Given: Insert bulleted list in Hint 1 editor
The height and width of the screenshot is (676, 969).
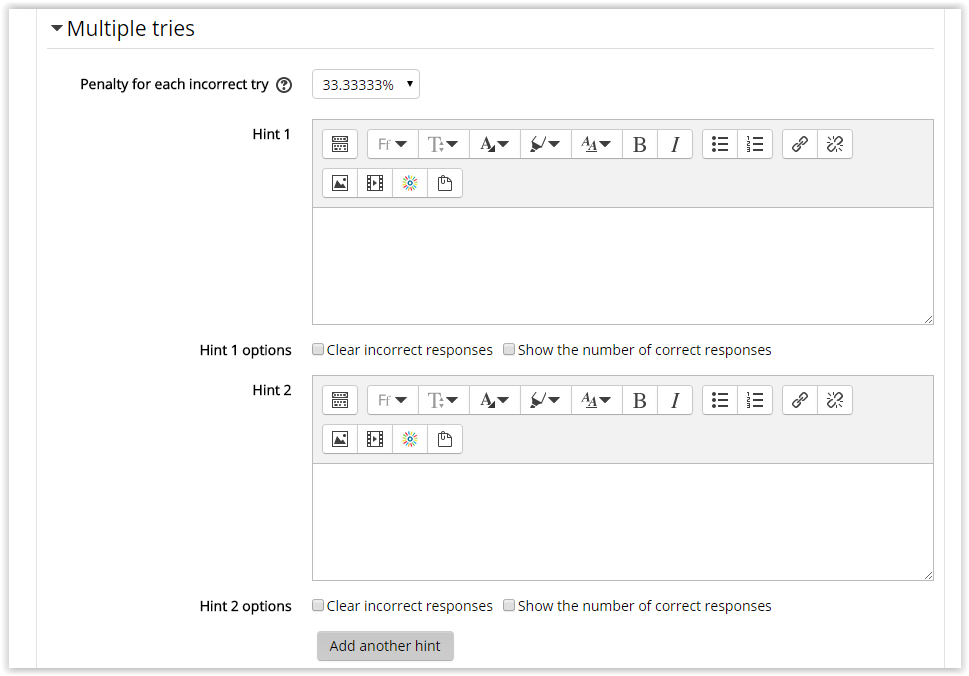Looking at the screenshot, I should tap(720, 144).
